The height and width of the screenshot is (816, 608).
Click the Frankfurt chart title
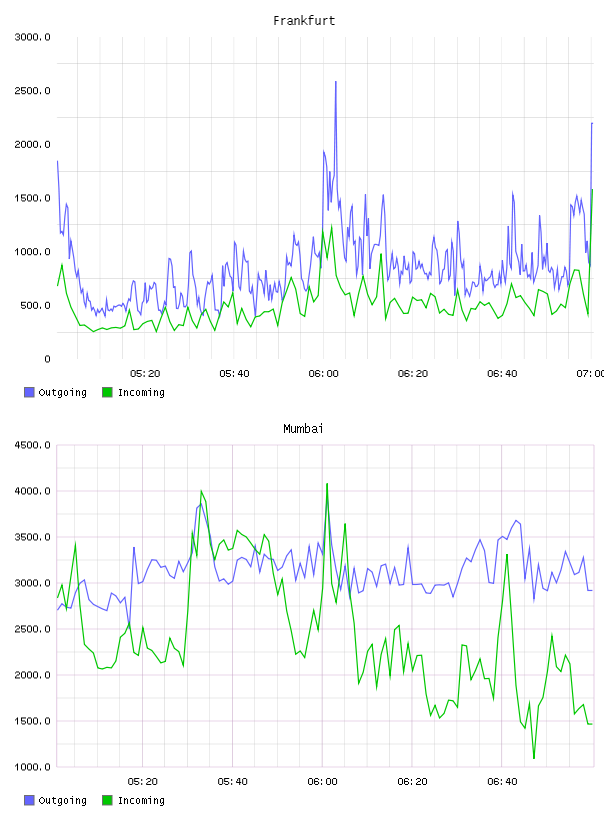click(x=304, y=21)
